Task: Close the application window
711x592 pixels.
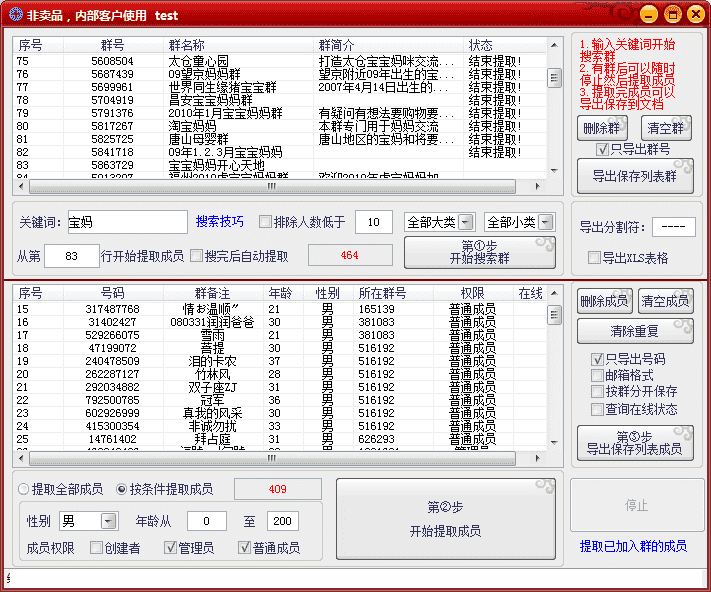Action: (x=695, y=14)
